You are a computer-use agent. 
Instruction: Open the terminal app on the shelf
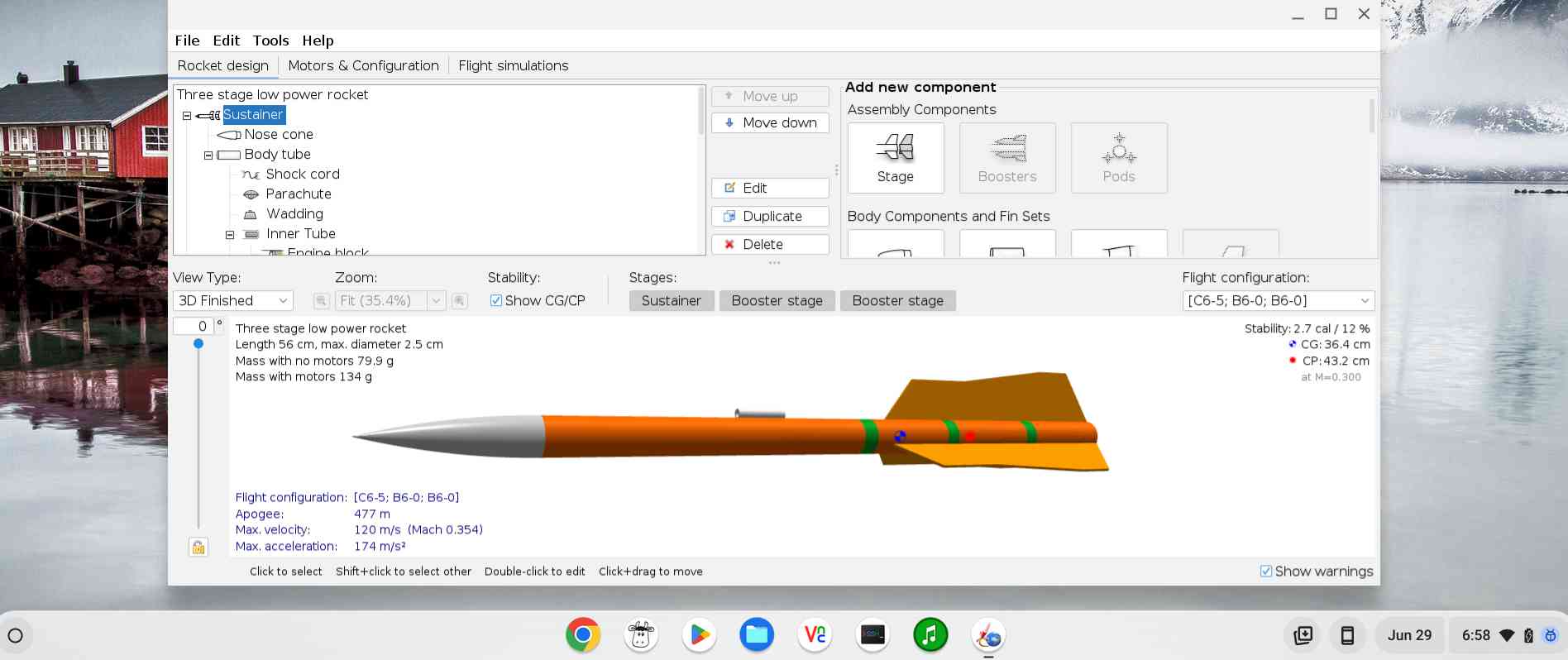pyautogui.click(x=872, y=635)
